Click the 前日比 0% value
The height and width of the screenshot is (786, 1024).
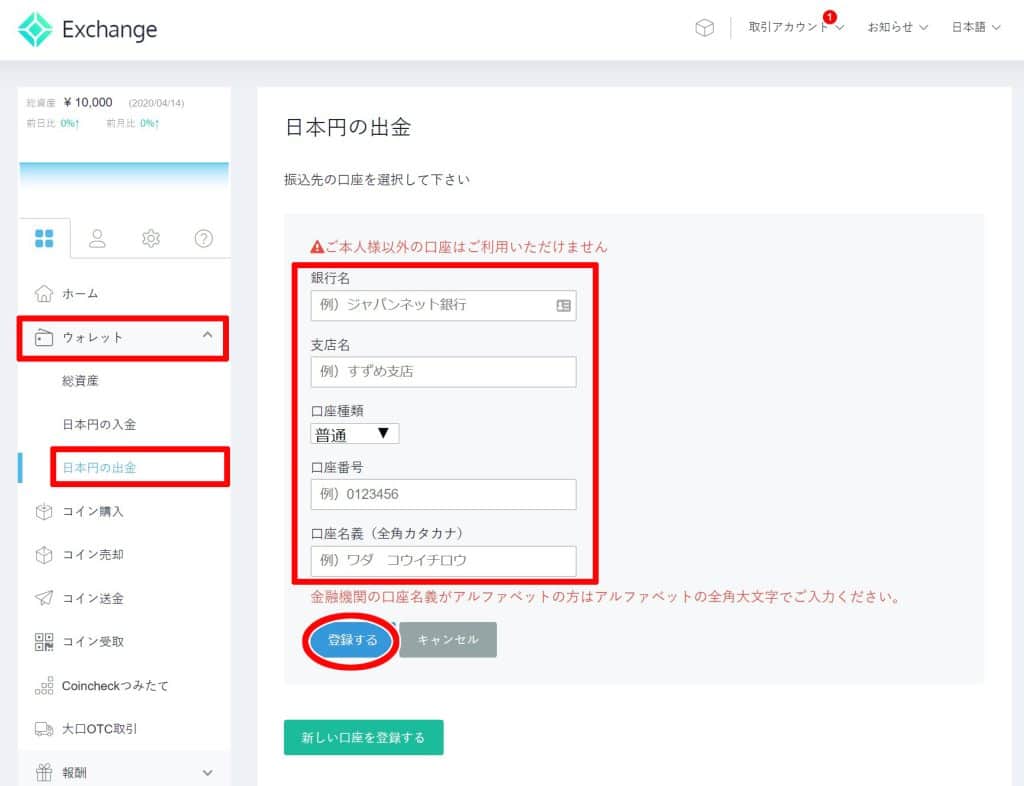[x=69, y=123]
